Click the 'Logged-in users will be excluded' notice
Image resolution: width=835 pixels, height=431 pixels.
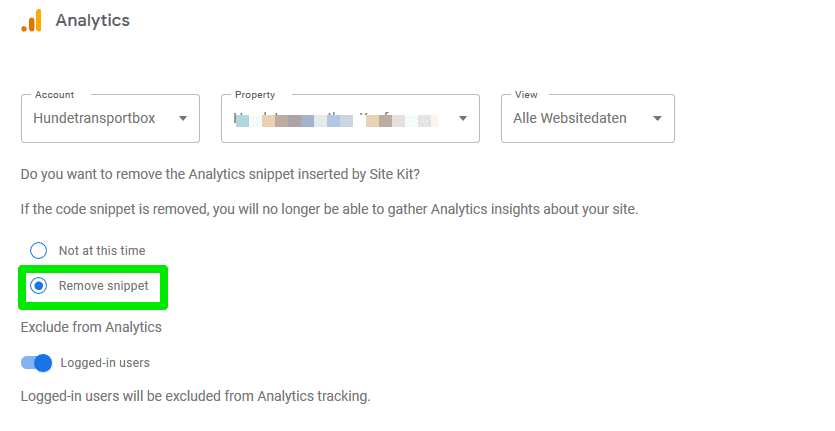pos(195,396)
